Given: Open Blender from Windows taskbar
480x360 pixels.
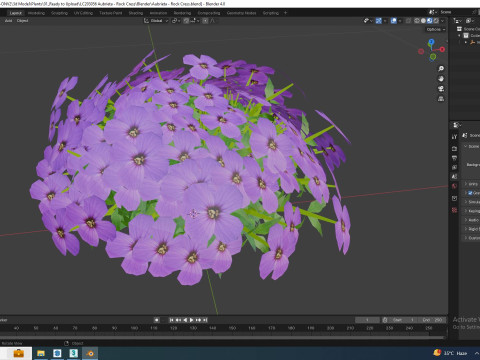Looking at the screenshot, I should tap(90, 353).
